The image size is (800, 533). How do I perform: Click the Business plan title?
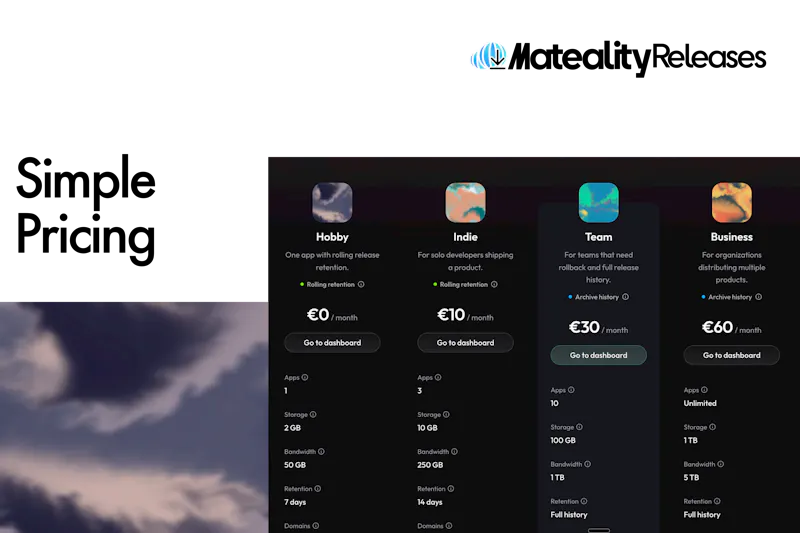(x=732, y=237)
